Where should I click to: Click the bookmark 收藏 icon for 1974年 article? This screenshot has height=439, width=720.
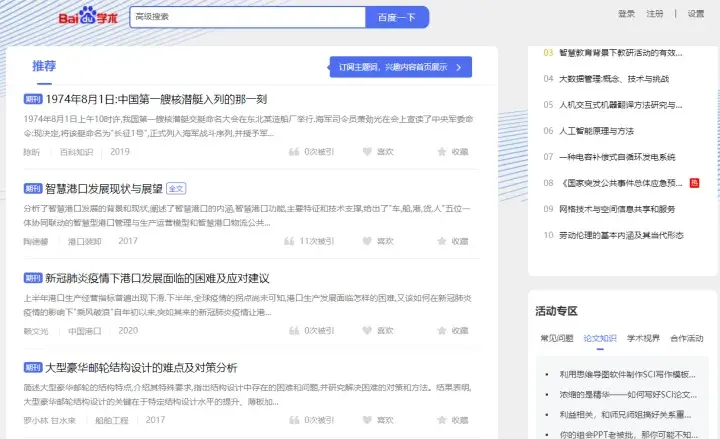pyautogui.click(x=443, y=152)
